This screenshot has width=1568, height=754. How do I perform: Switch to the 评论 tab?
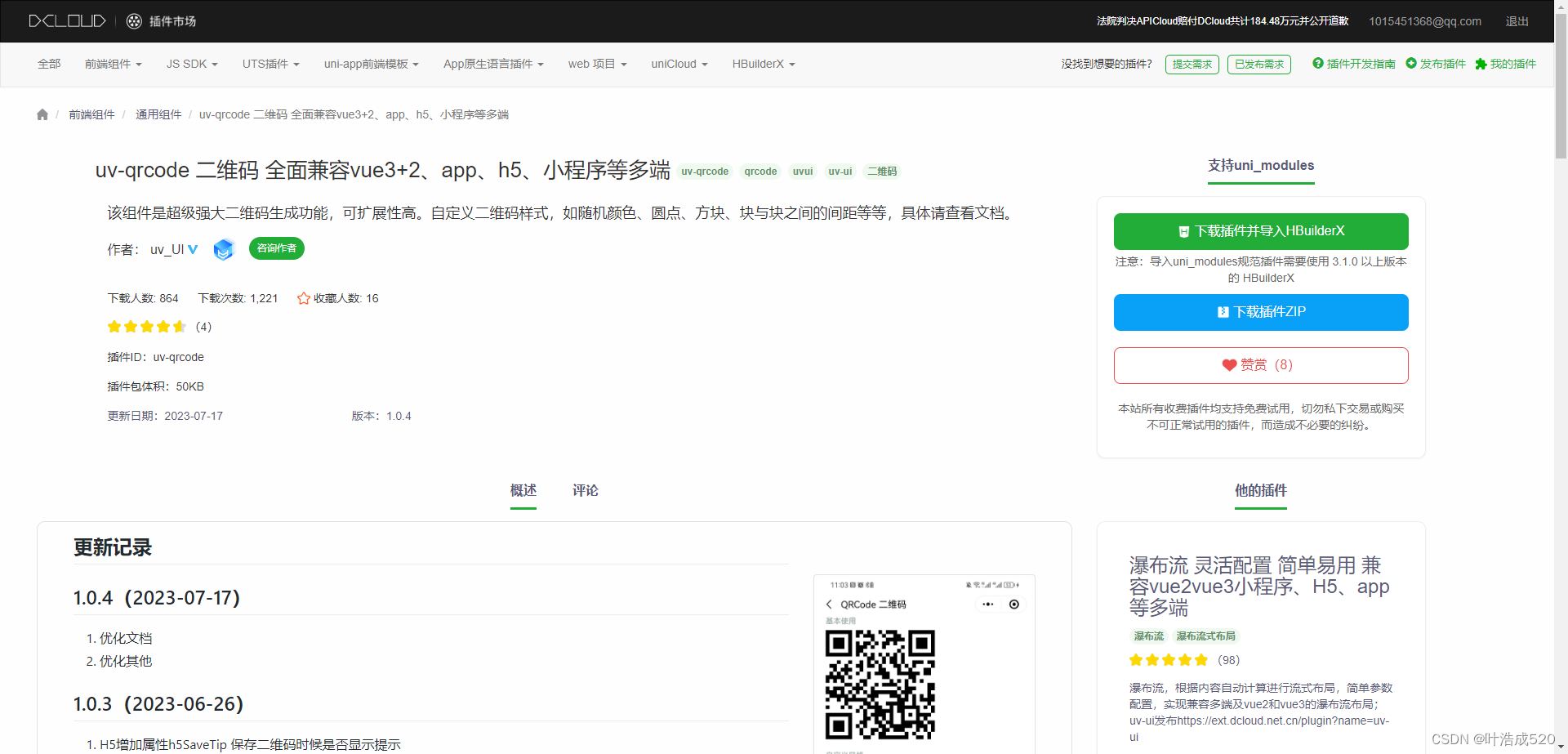tap(586, 490)
